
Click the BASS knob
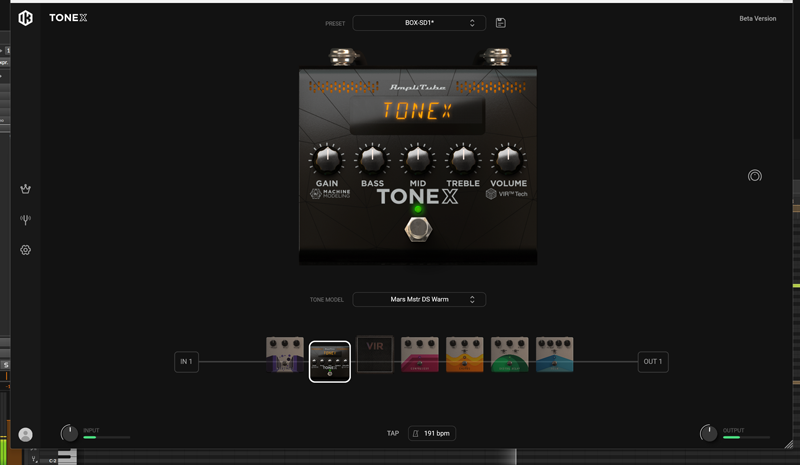[x=372, y=160]
